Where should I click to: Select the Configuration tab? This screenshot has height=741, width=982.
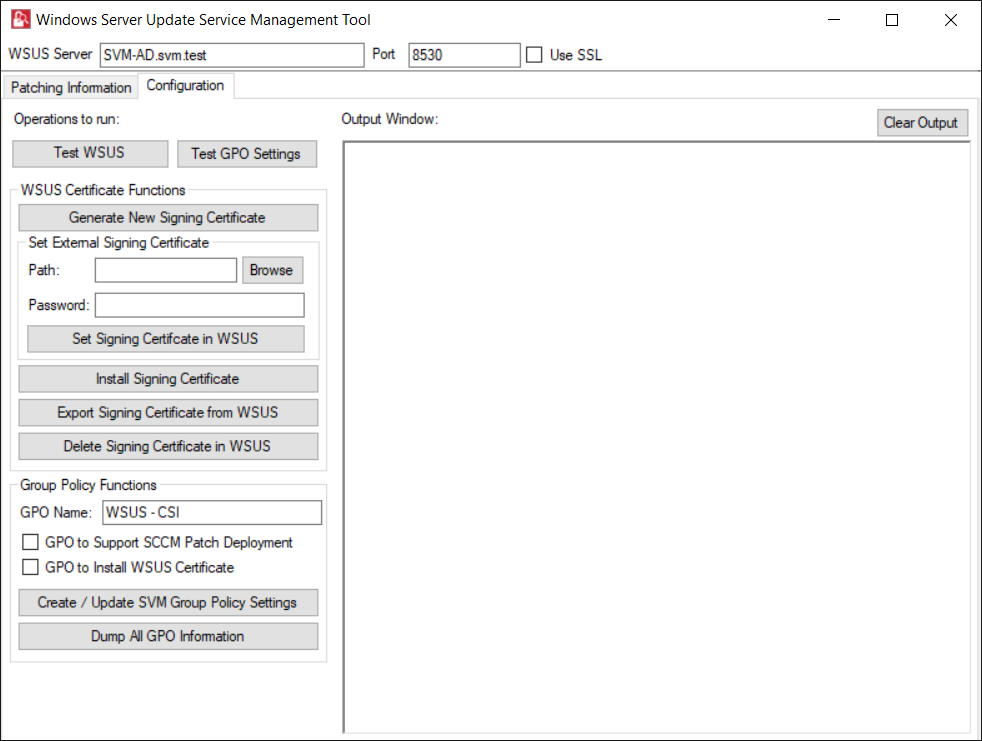[x=185, y=86]
